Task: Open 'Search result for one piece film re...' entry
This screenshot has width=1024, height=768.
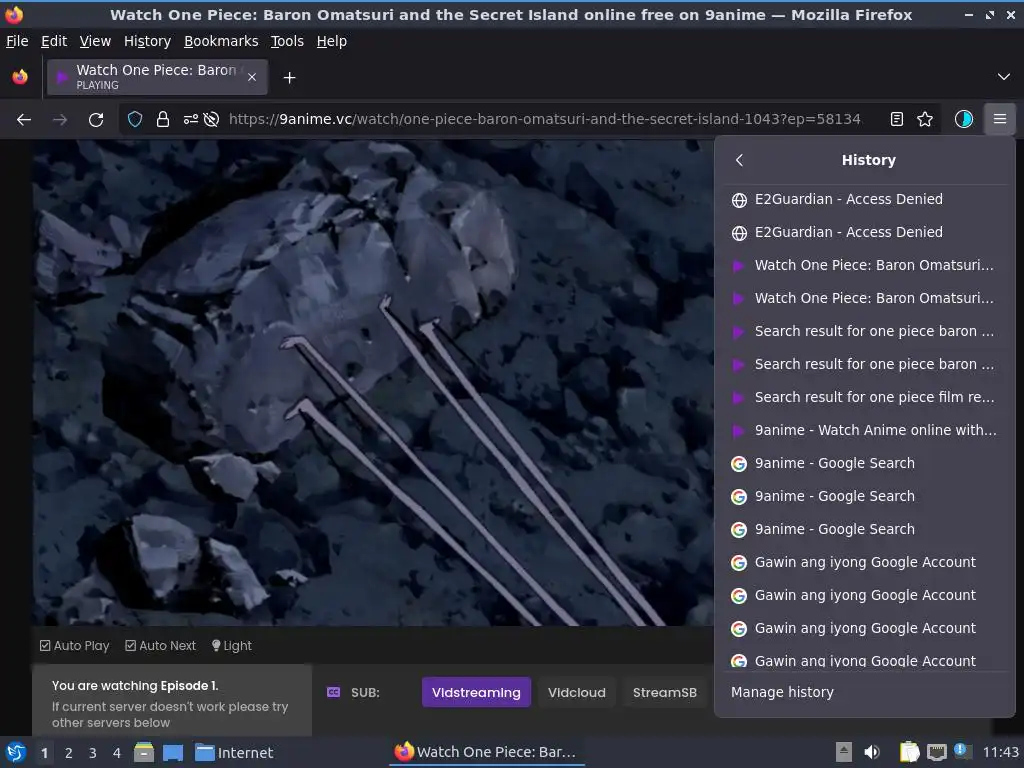Action: coord(865,397)
